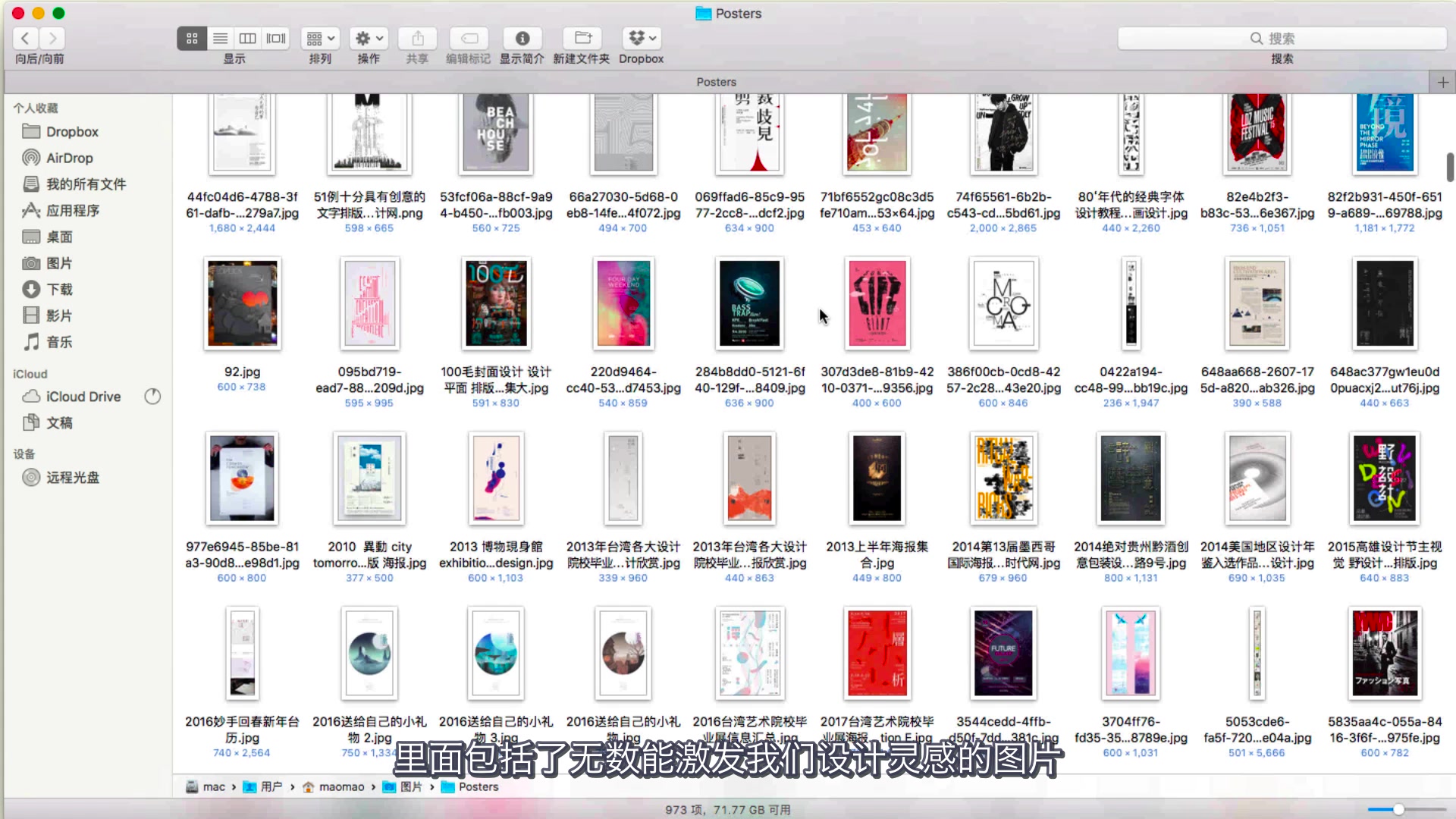Open 桌面 in the sidebar
The height and width of the screenshot is (819, 1456).
[x=59, y=237]
